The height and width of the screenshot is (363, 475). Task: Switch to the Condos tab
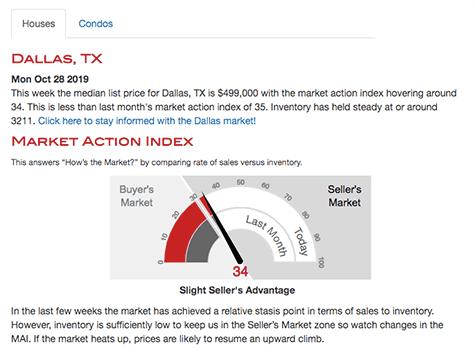[96, 24]
